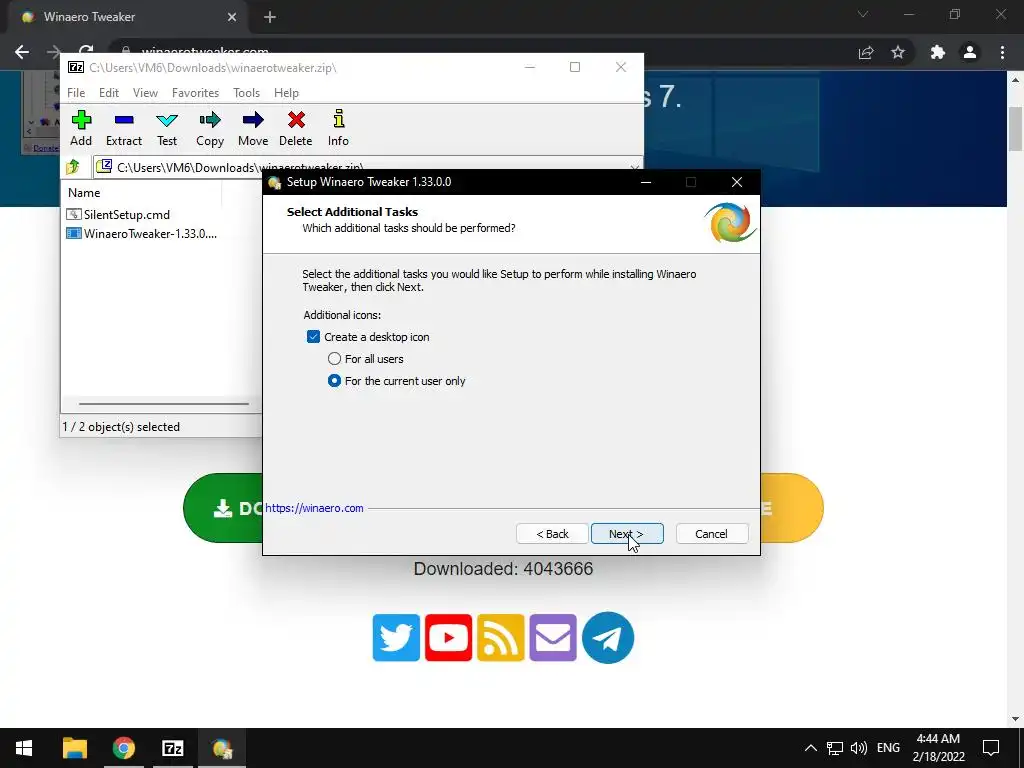Open the volume control in system tray
Image resolution: width=1024 pixels, height=768 pixels.
click(x=859, y=748)
